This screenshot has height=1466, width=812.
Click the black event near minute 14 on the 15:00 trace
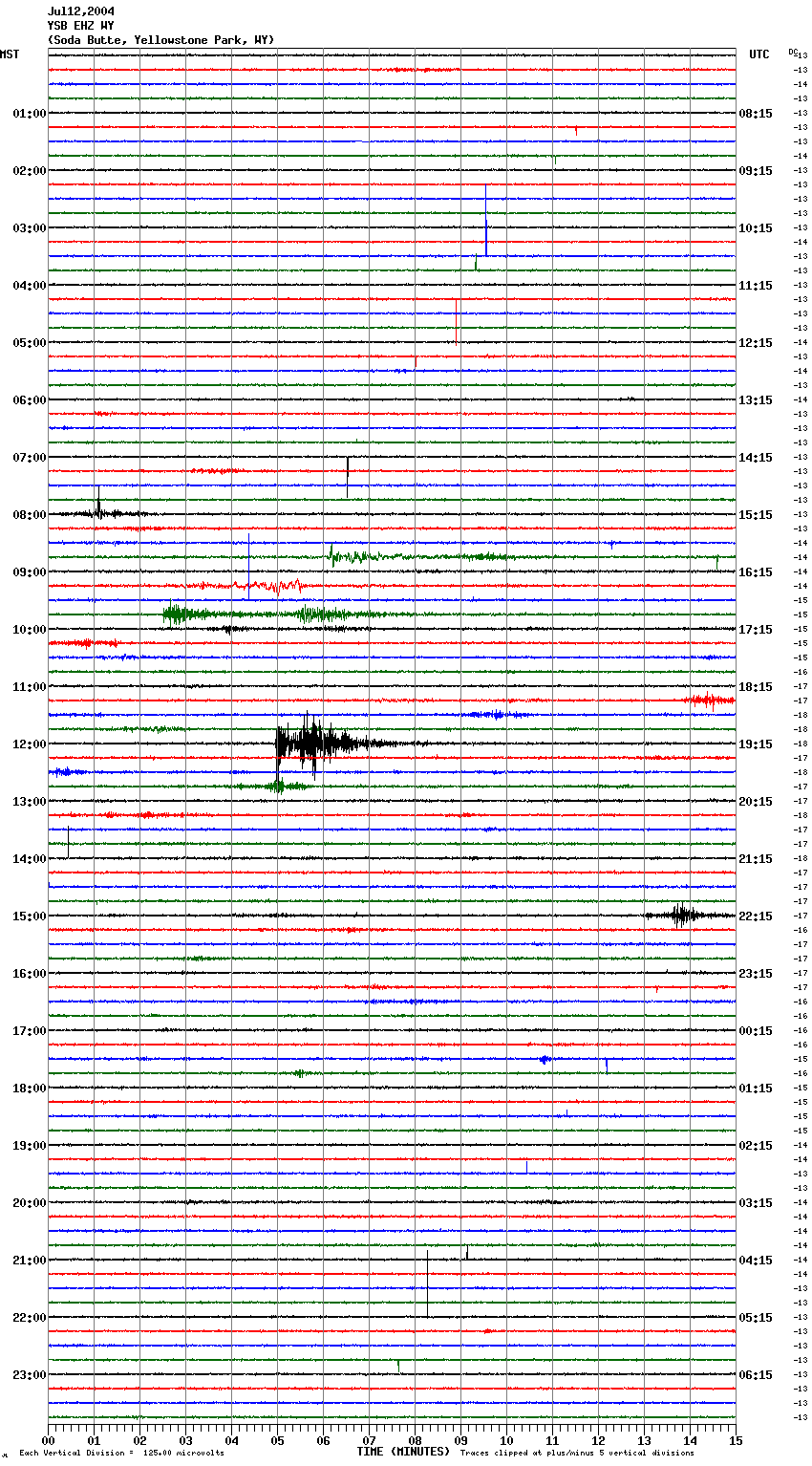point(682,916)
